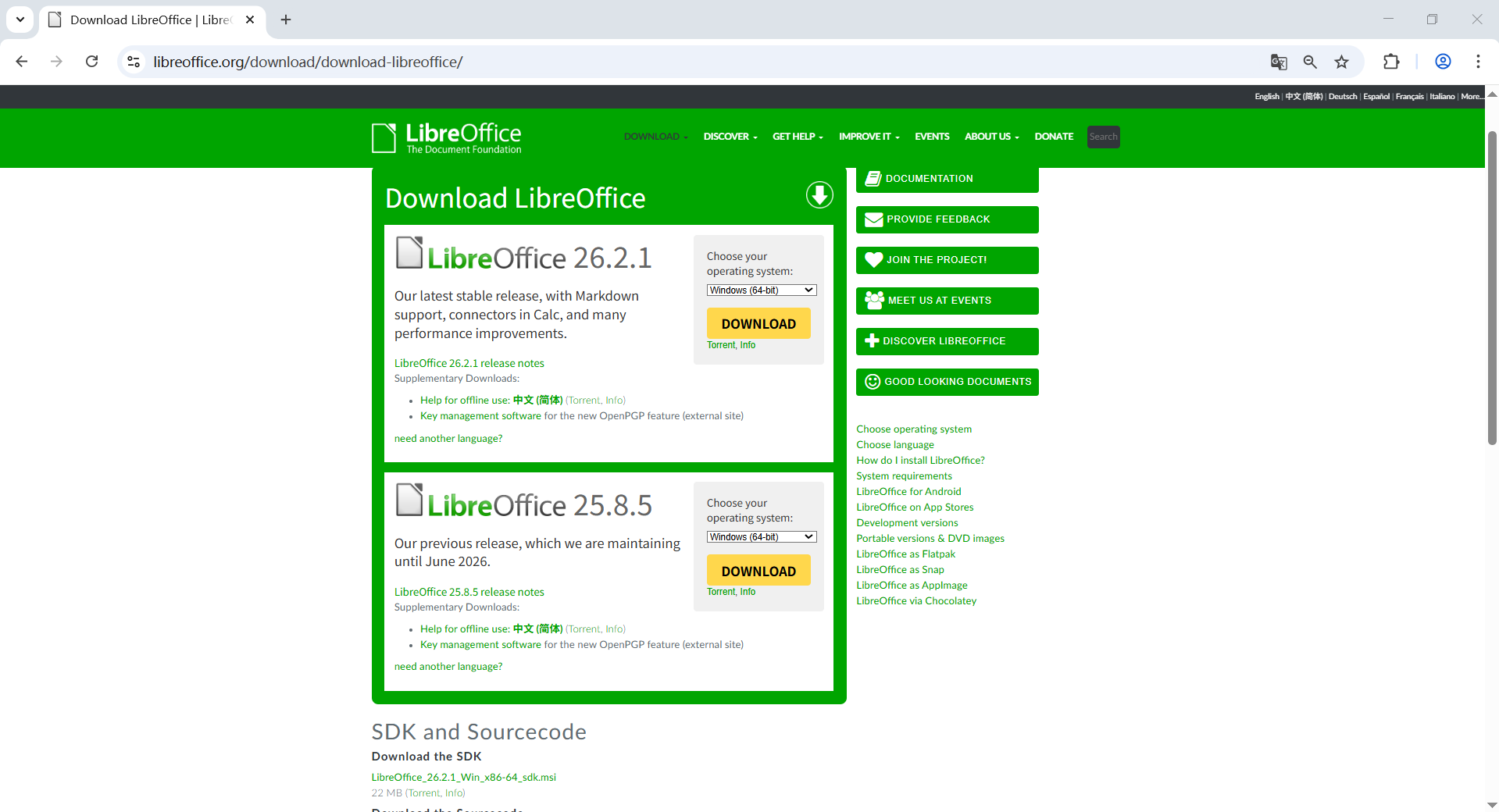
Task: Click the vertical page scrollbar thumb
Action: (1492, 287)
